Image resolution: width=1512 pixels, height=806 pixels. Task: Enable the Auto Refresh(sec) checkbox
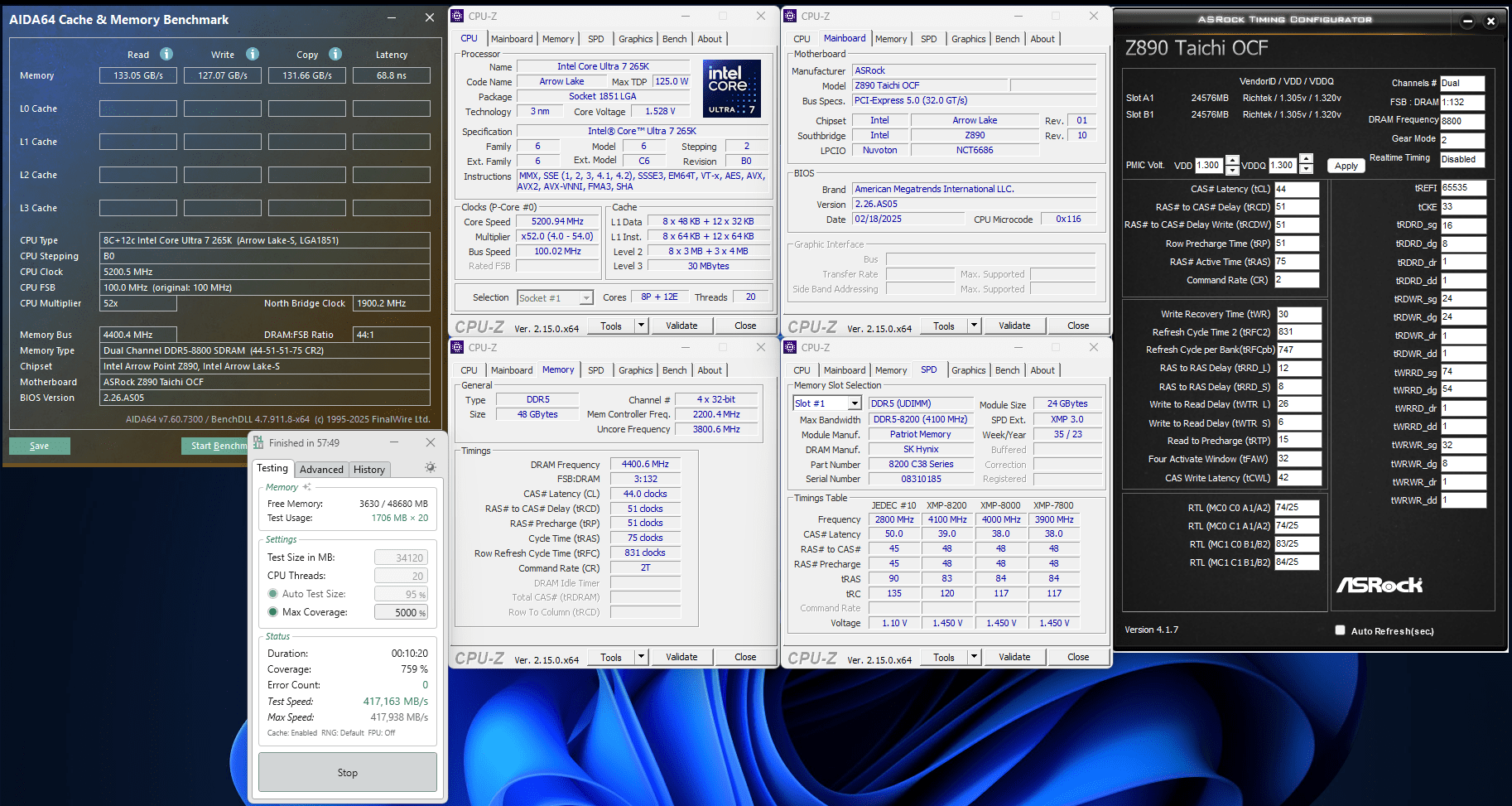(x=1340, y=630)
